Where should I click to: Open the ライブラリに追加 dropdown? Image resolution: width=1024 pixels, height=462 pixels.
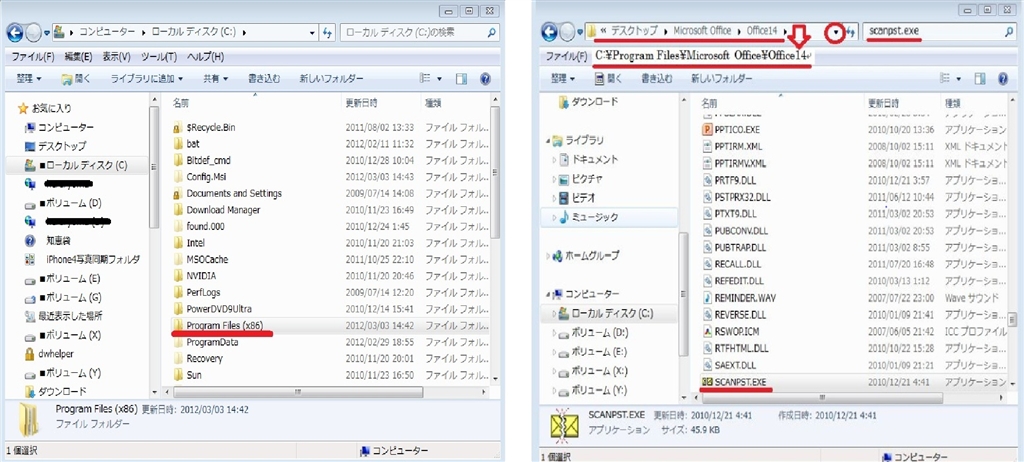[146, 78]
